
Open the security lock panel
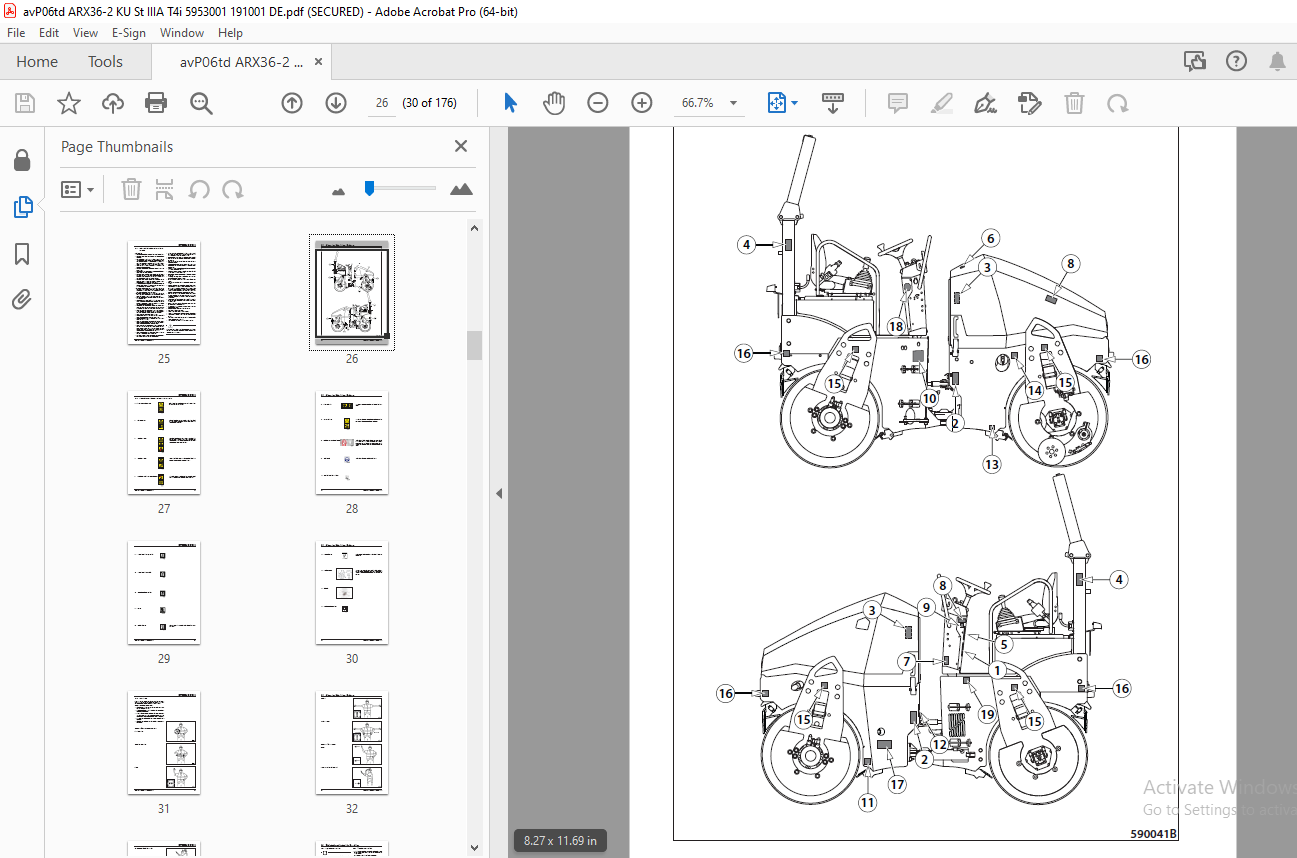coord(22,160)
